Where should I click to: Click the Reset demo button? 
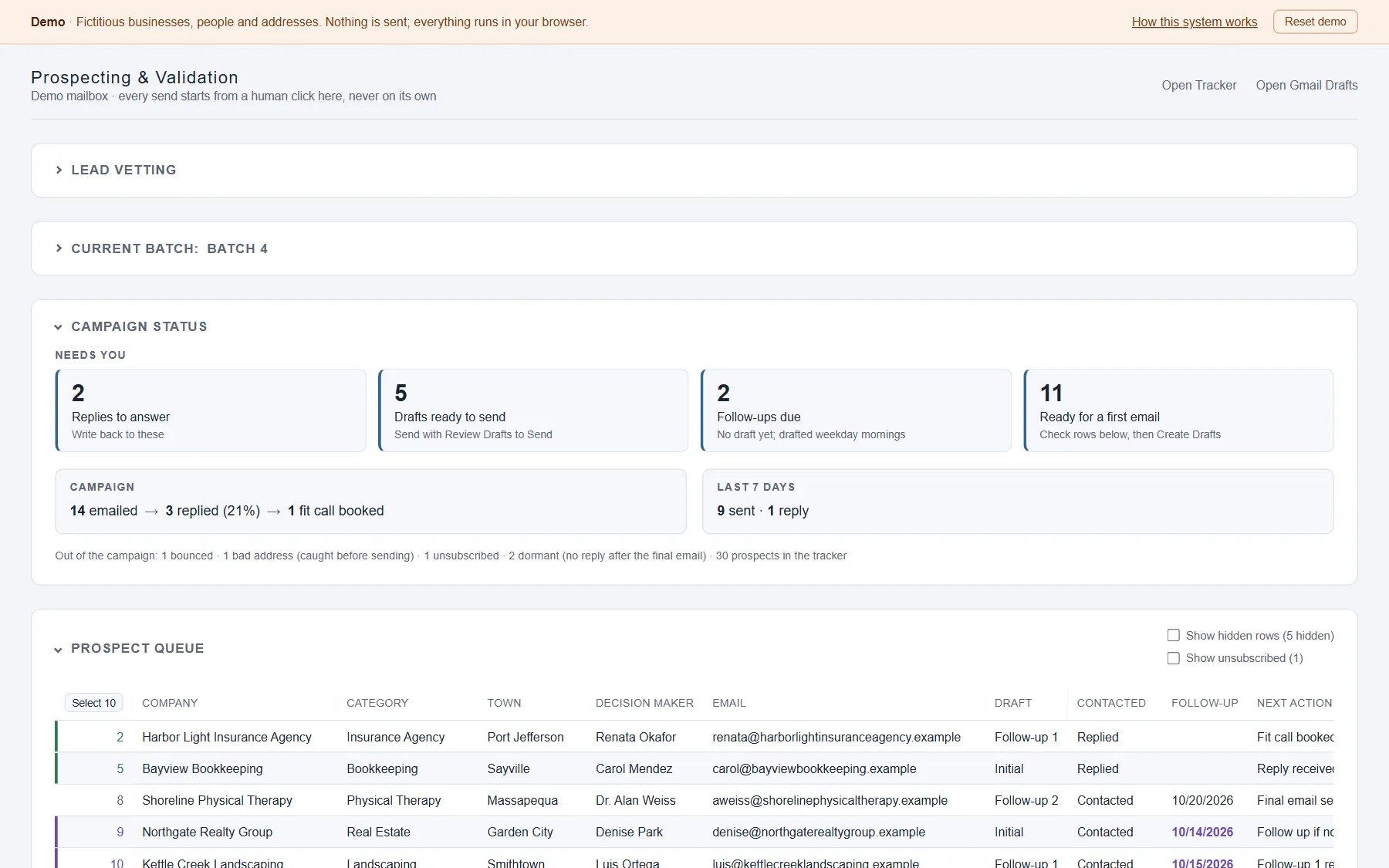1315,22
